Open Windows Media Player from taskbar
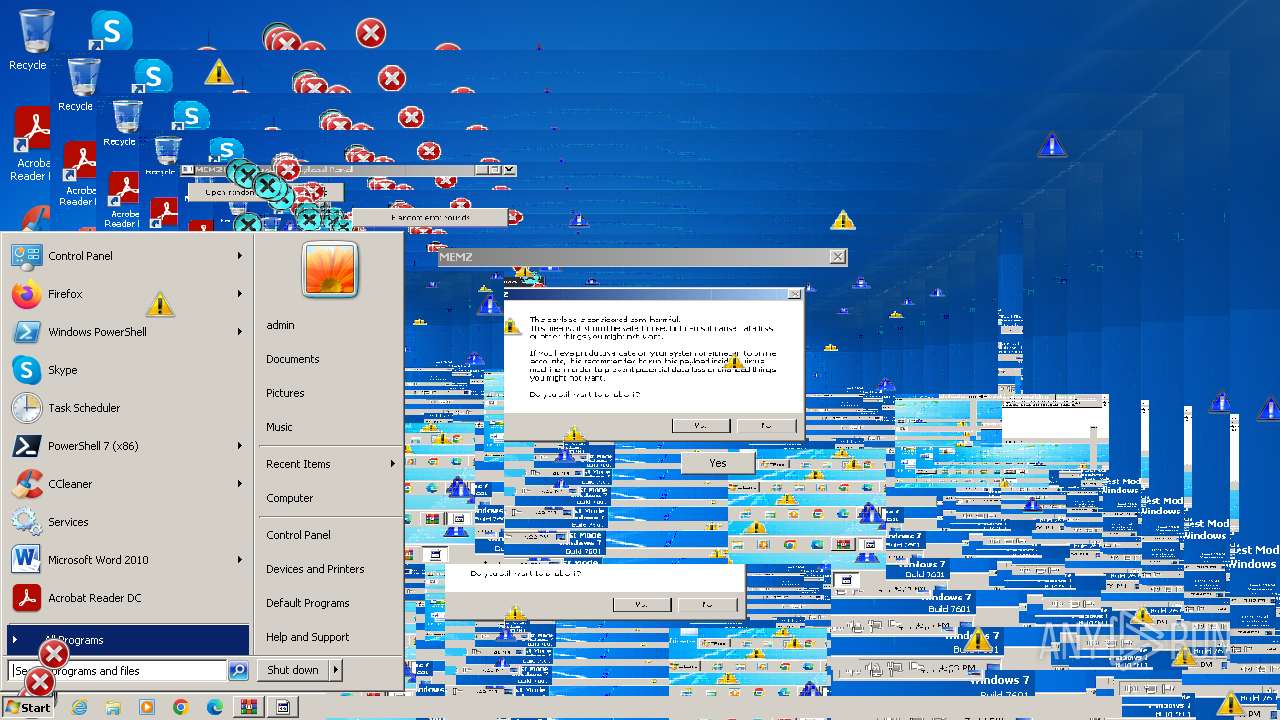1280x720 pixels. 147,707
